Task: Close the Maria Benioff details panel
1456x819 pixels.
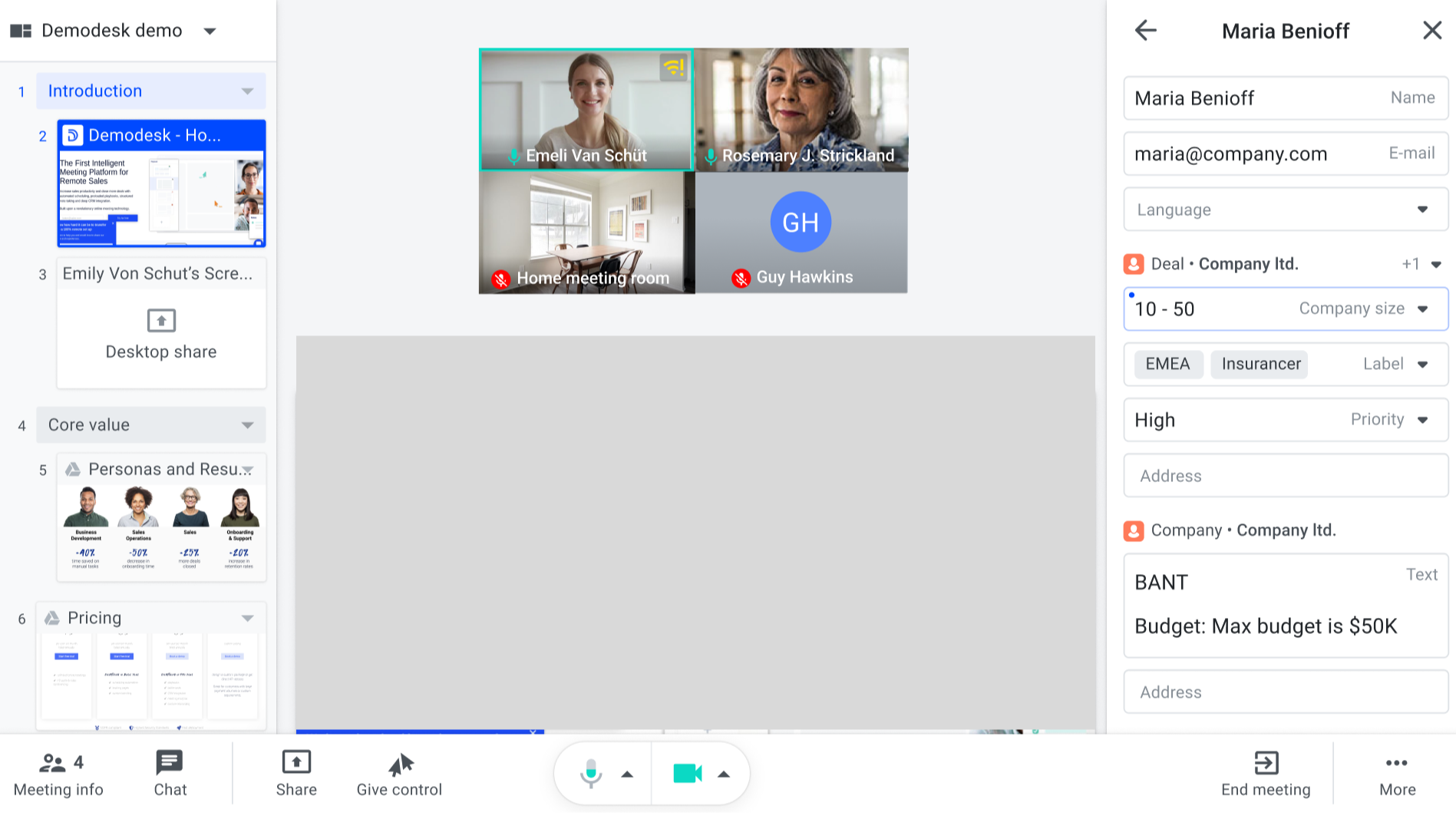Action: tap(1432, 30)
